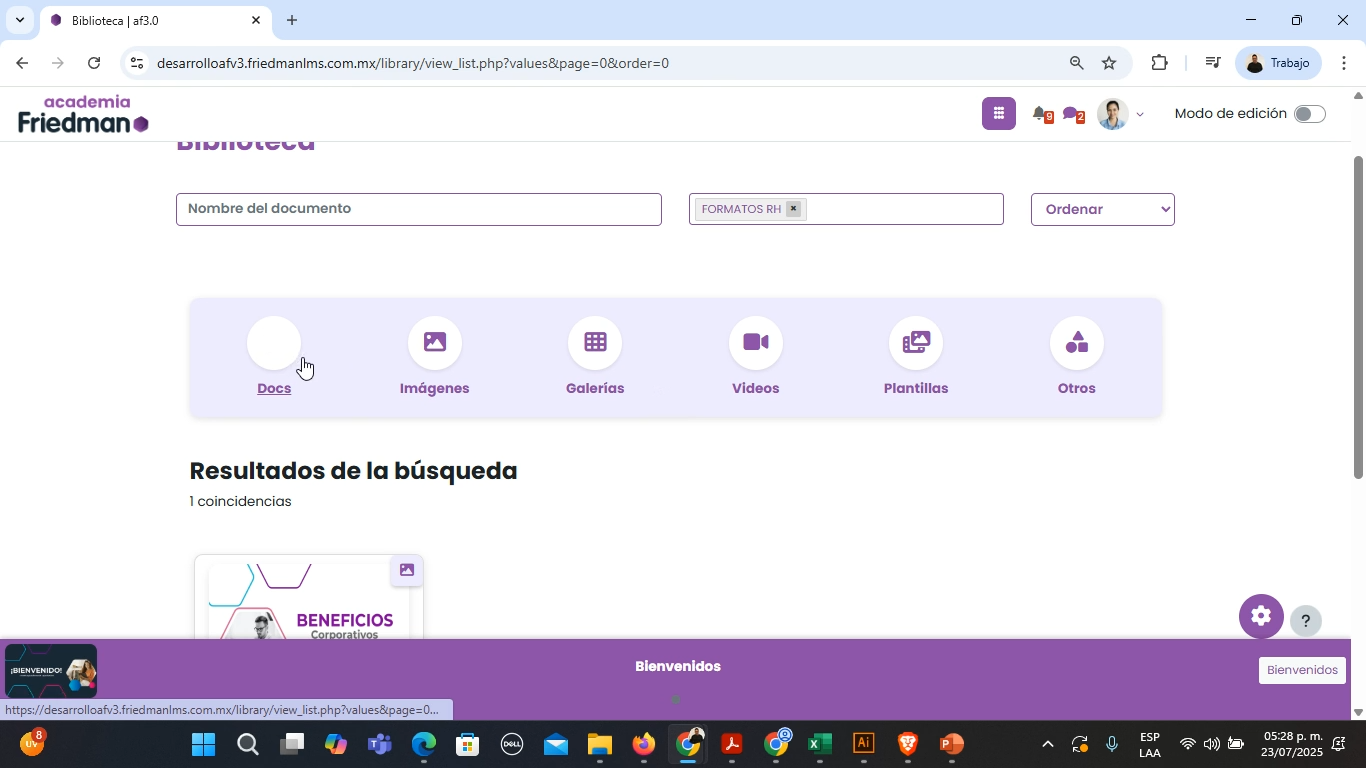The image size is (1366, 768).
Task: Open Windows taskbar search
Action: coord(248,744)
